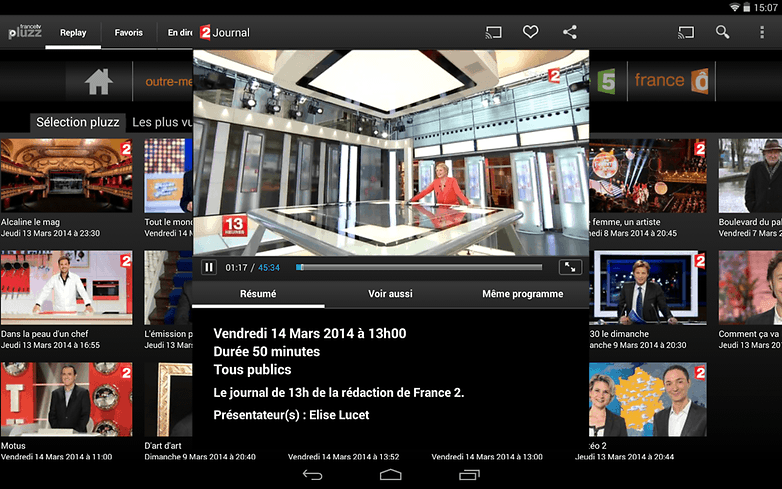The height and width of the screenshot is (489, 782).
Task: Open the three-dot overflow menu
Action: tap(762, 32)
